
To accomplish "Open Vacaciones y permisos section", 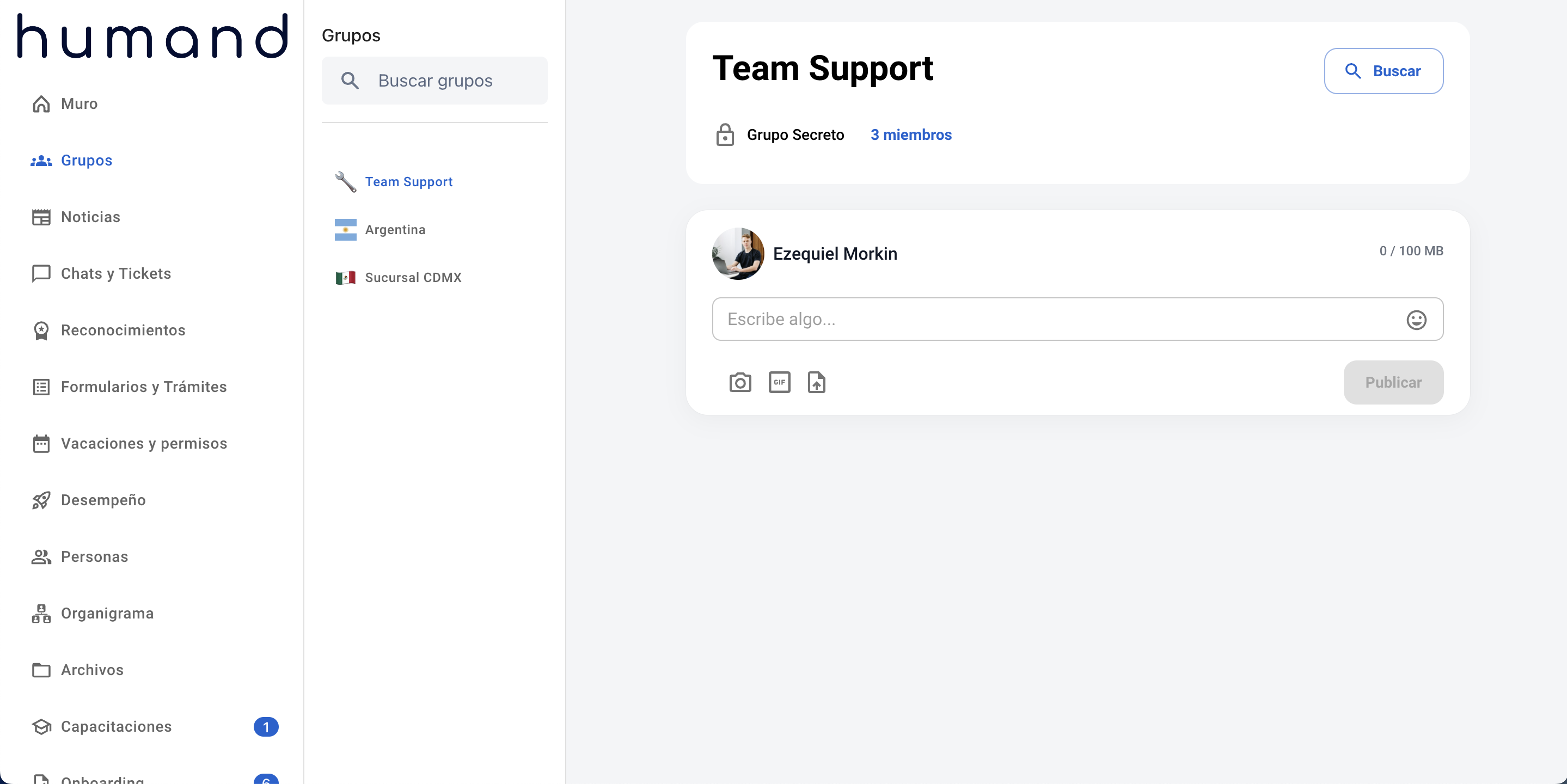I will point(144,443).
